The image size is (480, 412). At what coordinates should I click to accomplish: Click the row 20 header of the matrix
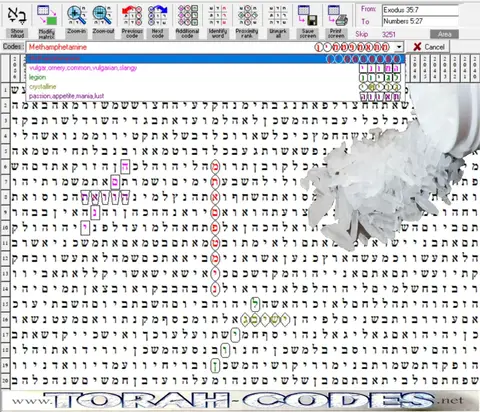[x=5, y=380]
